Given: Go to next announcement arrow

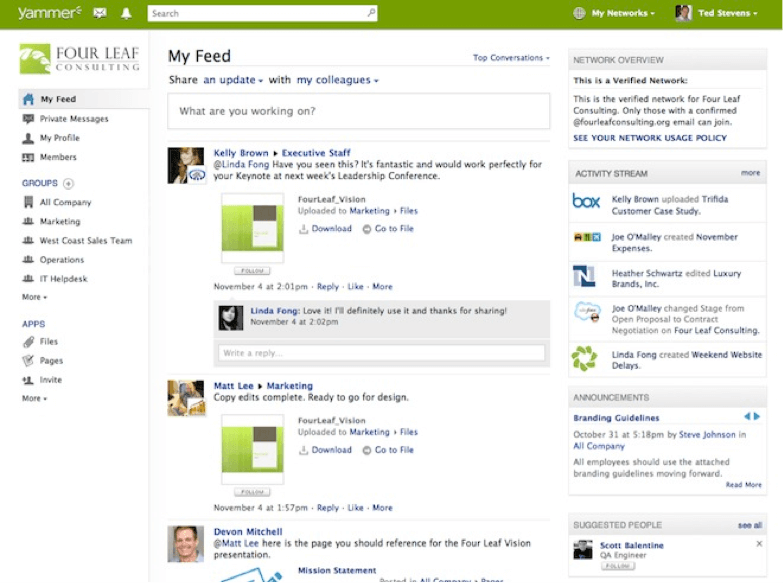Looking at the screenshot, I should [x=757, y=416].
